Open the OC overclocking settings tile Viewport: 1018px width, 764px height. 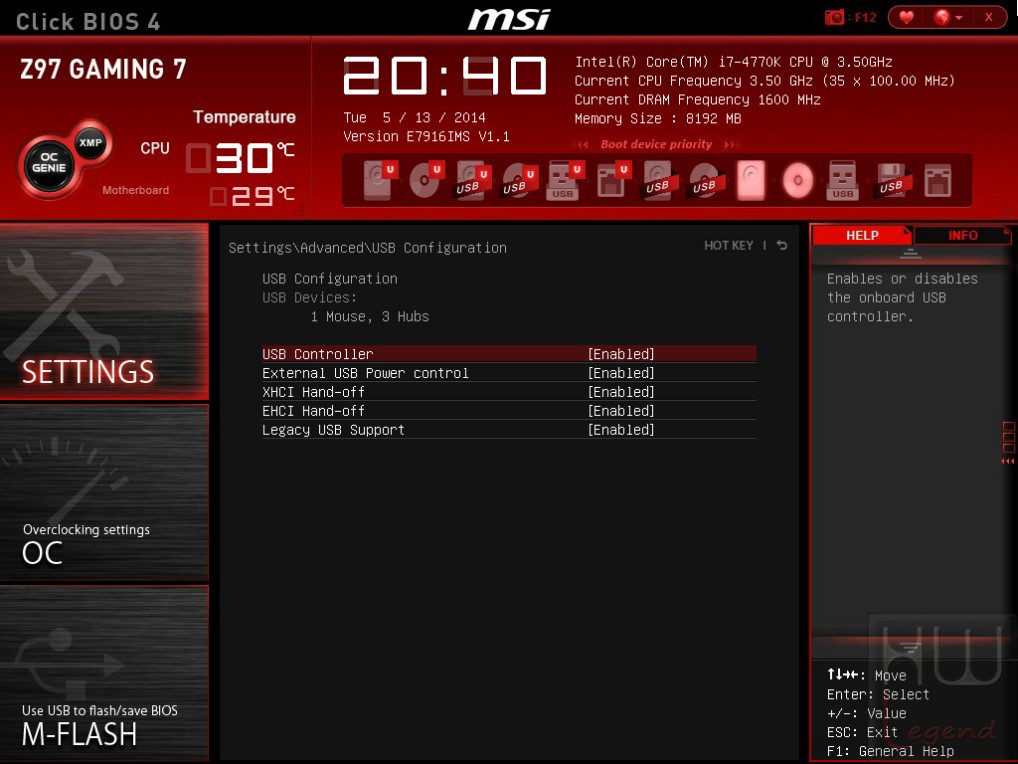(x=105, y=492)
